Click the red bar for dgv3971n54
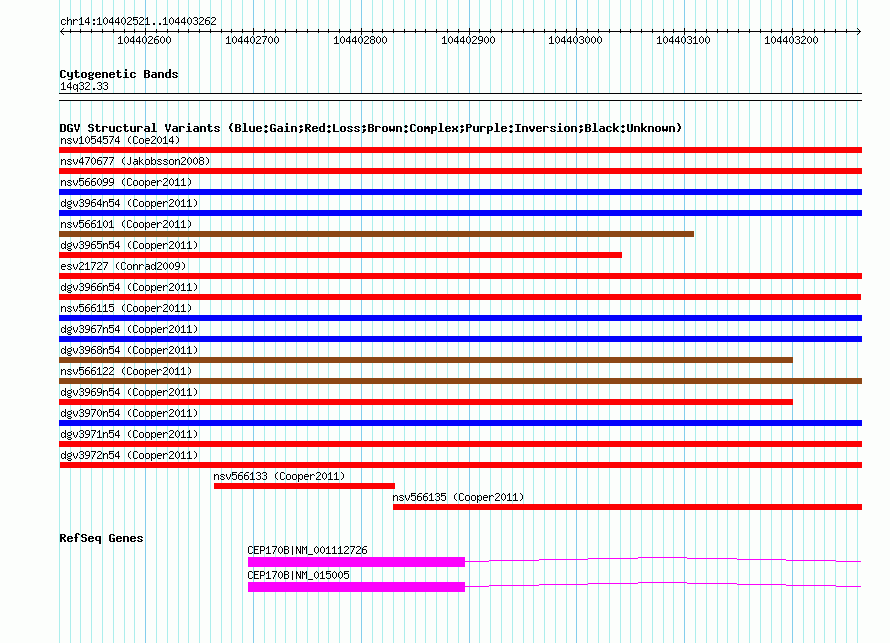This screenshot has width=890, height=643. tap(460, 444)
